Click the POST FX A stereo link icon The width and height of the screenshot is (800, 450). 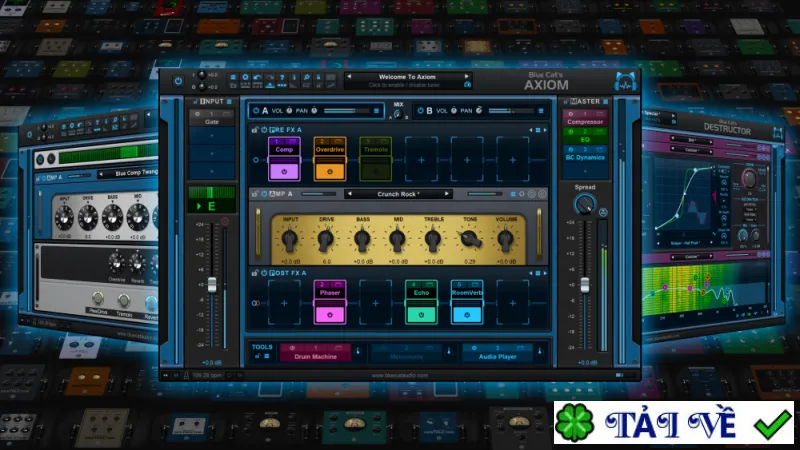[256, 303]
